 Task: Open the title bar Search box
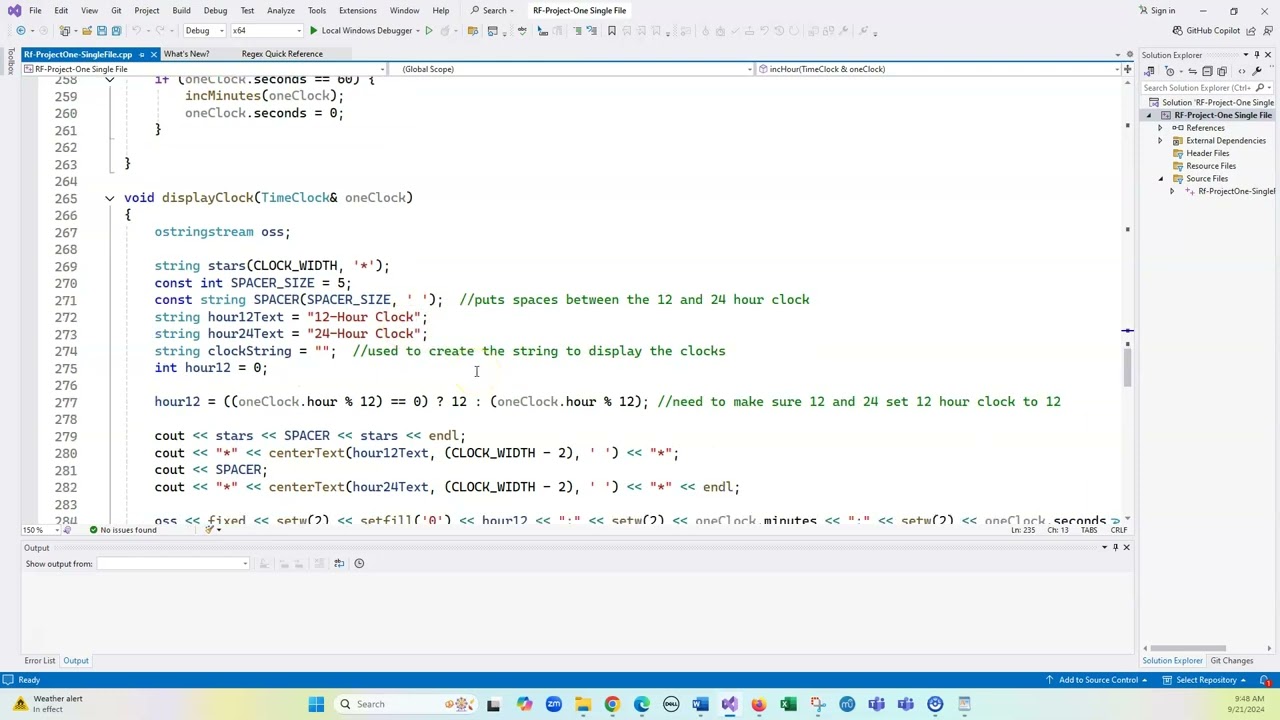pyautogui.click(x=494, y=11)
